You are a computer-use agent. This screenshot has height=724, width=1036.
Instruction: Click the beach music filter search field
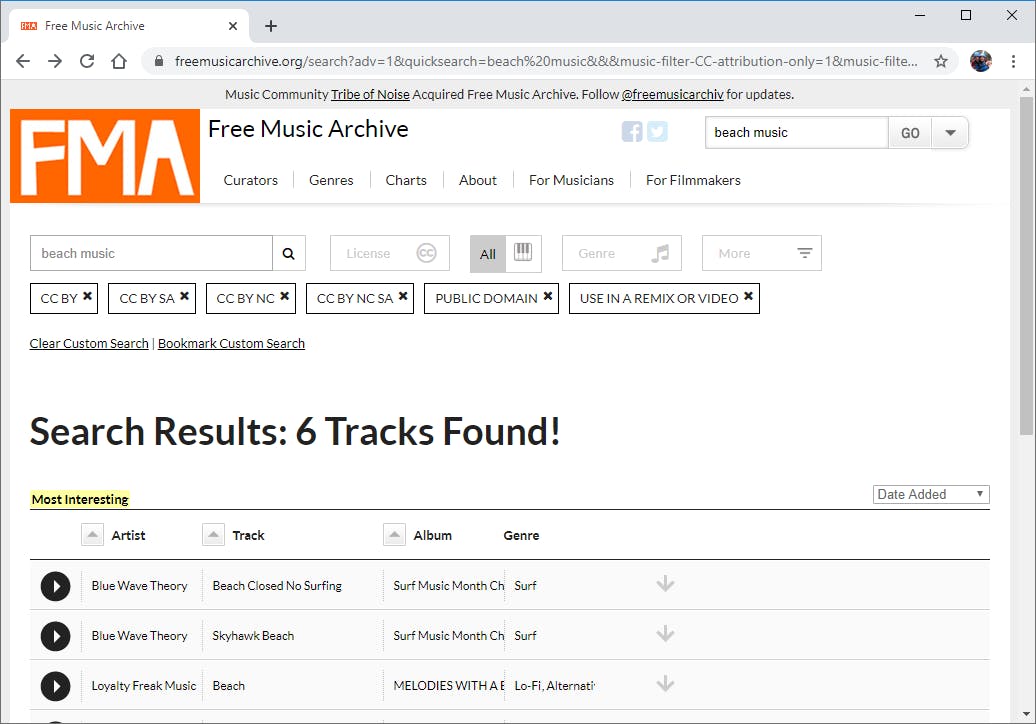151,254
